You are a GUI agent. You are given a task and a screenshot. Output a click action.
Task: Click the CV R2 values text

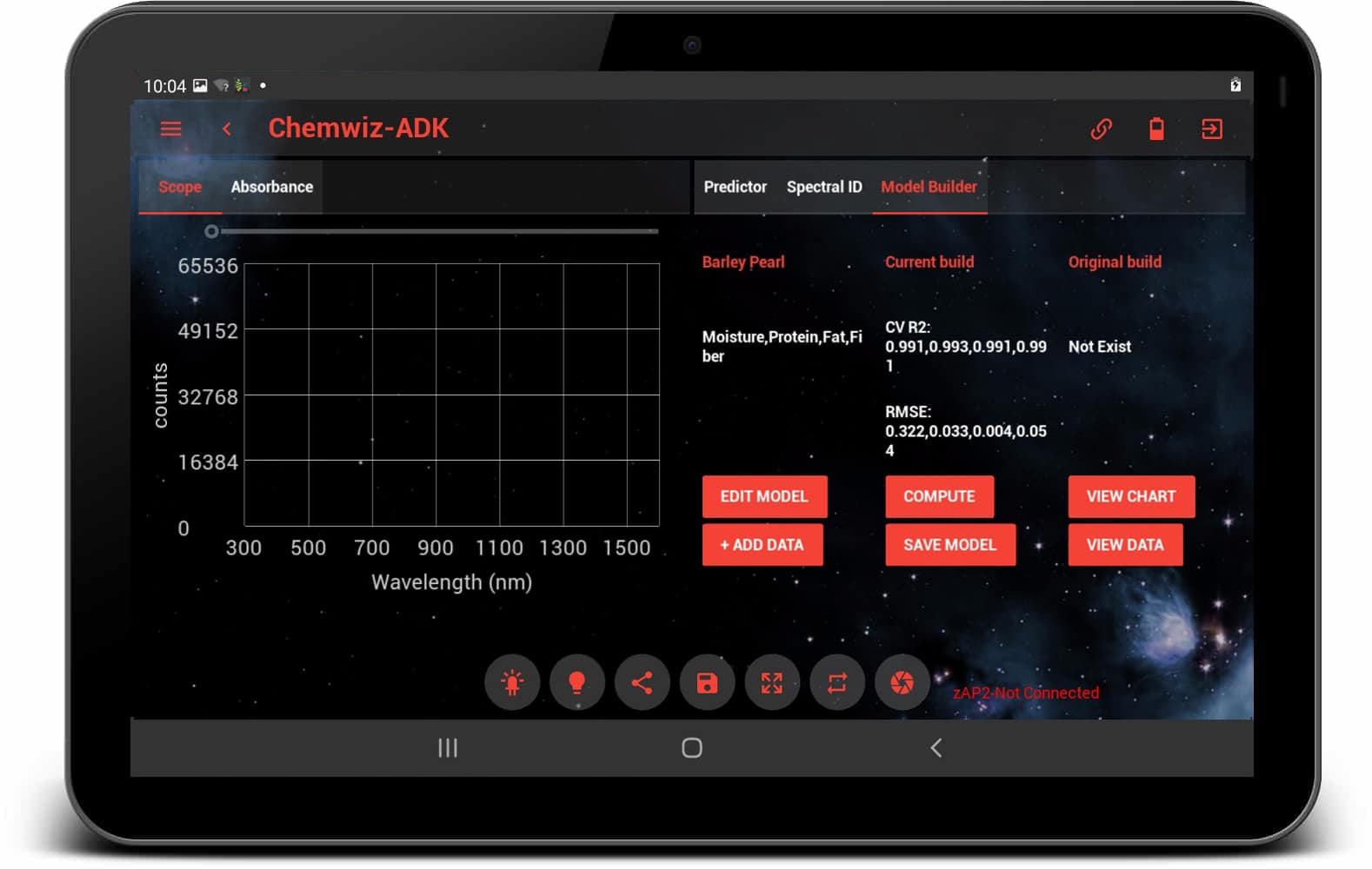[966, 347]
